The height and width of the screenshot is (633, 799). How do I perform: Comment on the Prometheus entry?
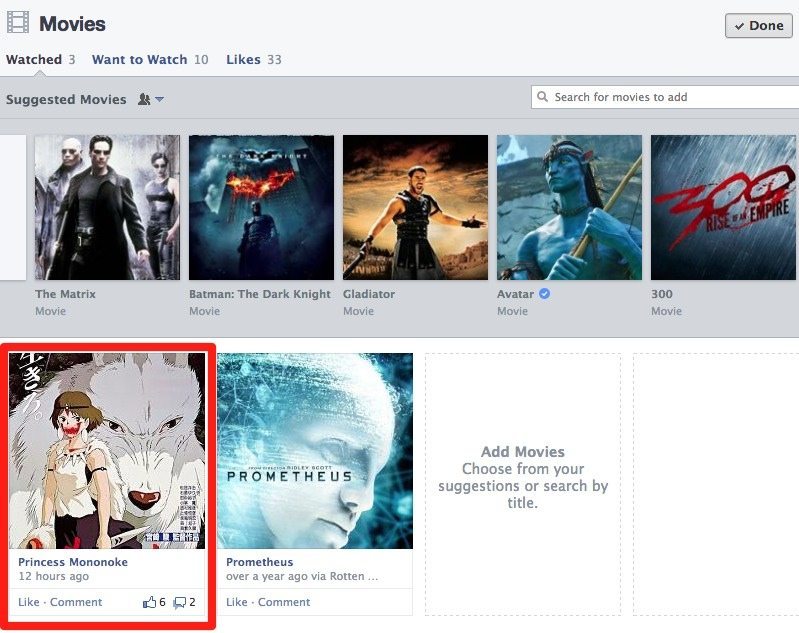284,602
